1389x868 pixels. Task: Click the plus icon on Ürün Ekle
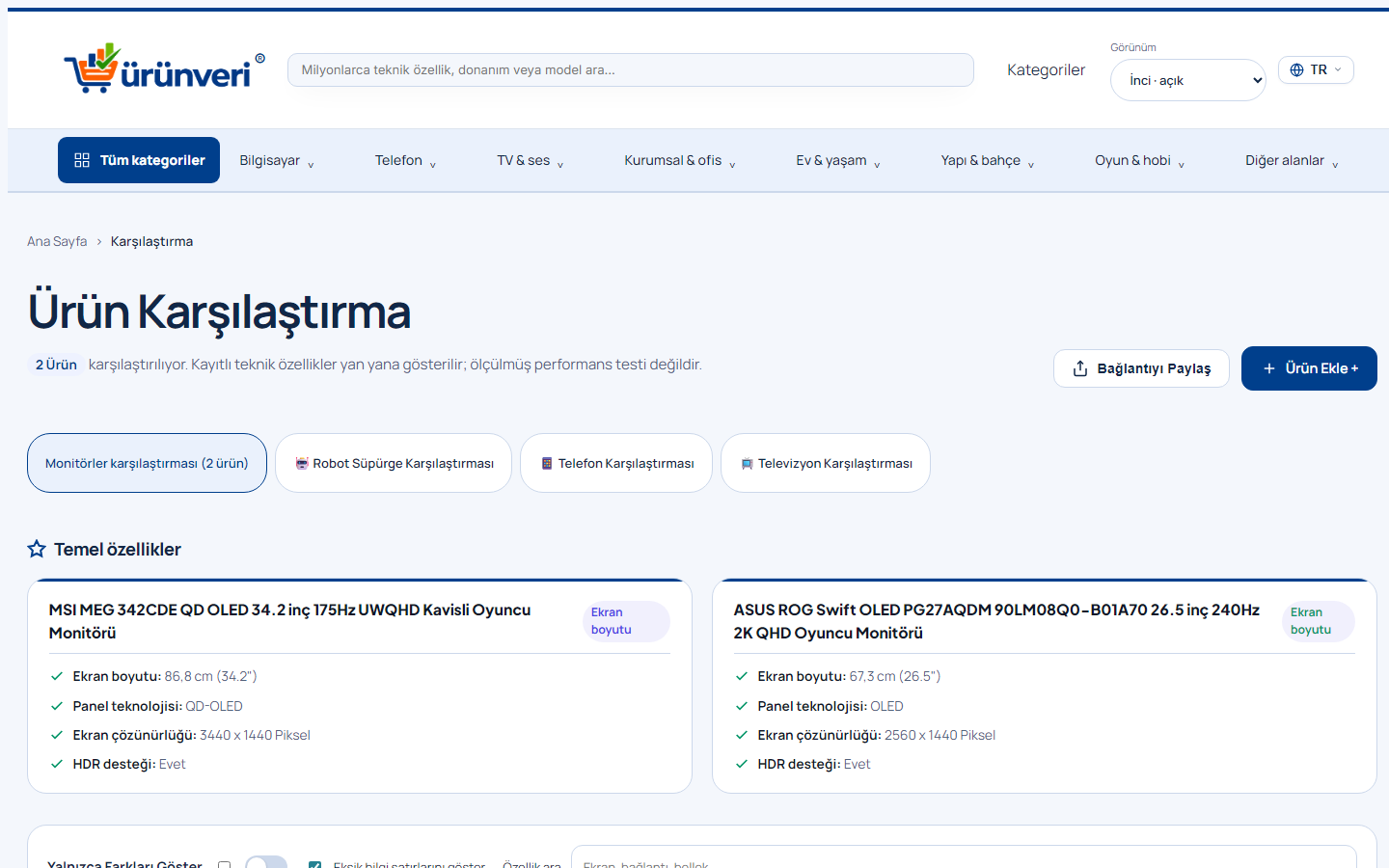pos(1269,368)
